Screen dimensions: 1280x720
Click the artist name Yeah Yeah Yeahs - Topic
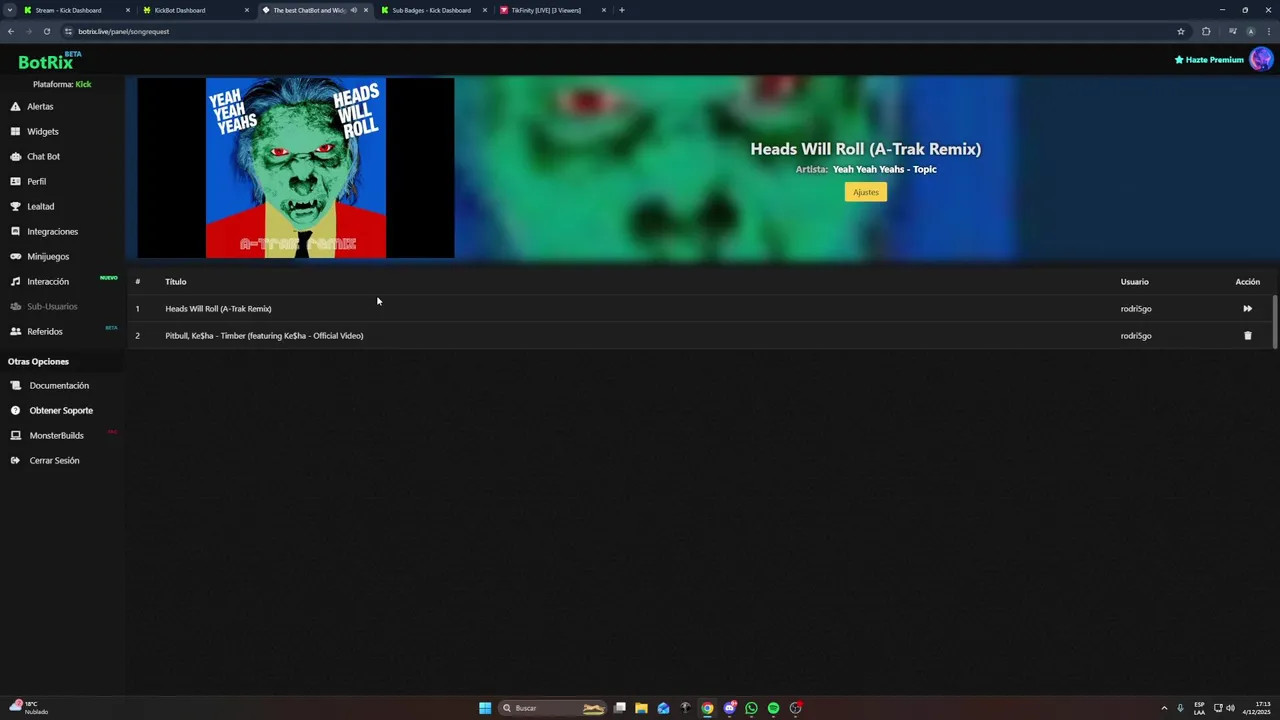click(x=884, y=169)
